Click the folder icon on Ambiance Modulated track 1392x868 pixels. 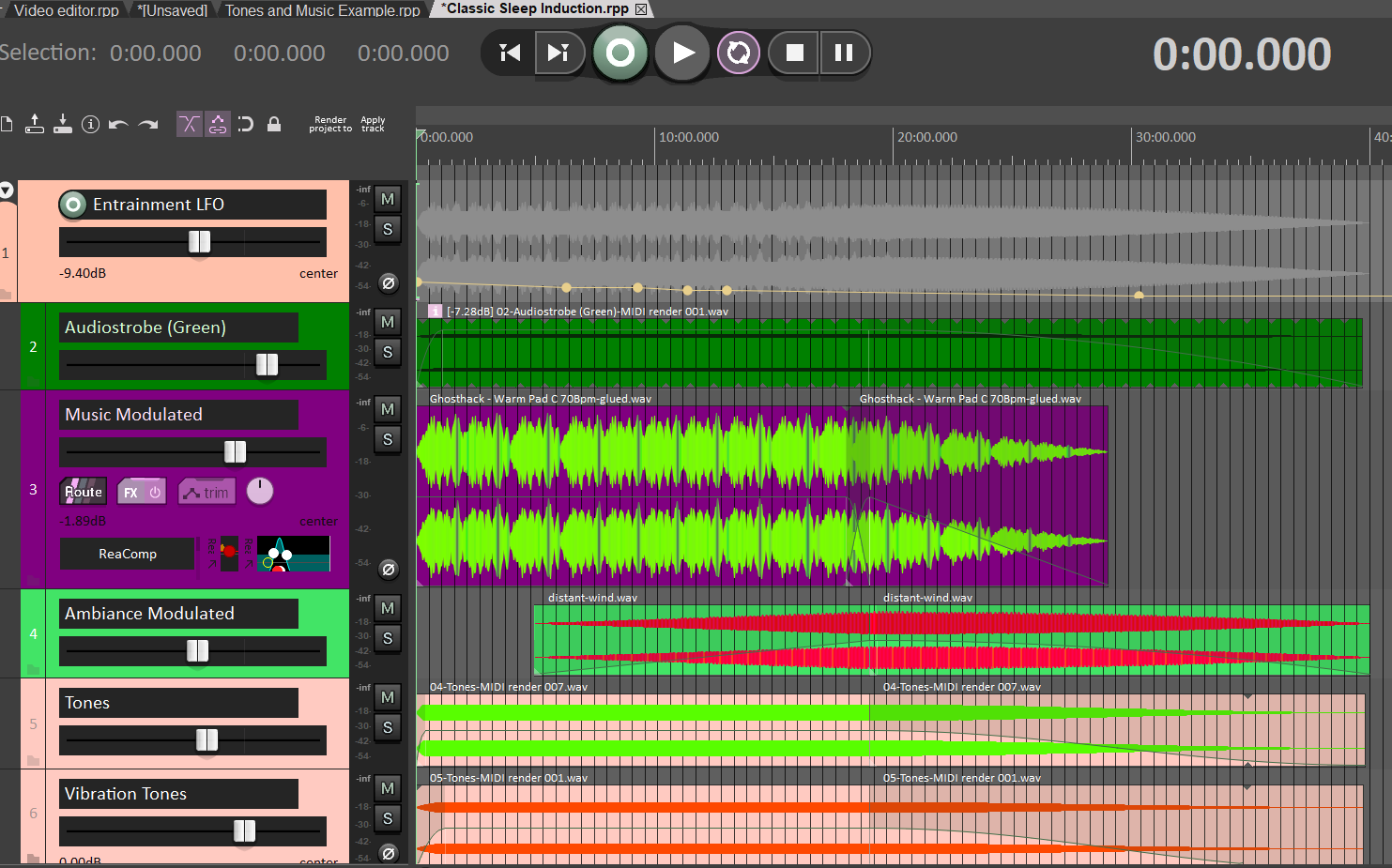tap(33, 669)
